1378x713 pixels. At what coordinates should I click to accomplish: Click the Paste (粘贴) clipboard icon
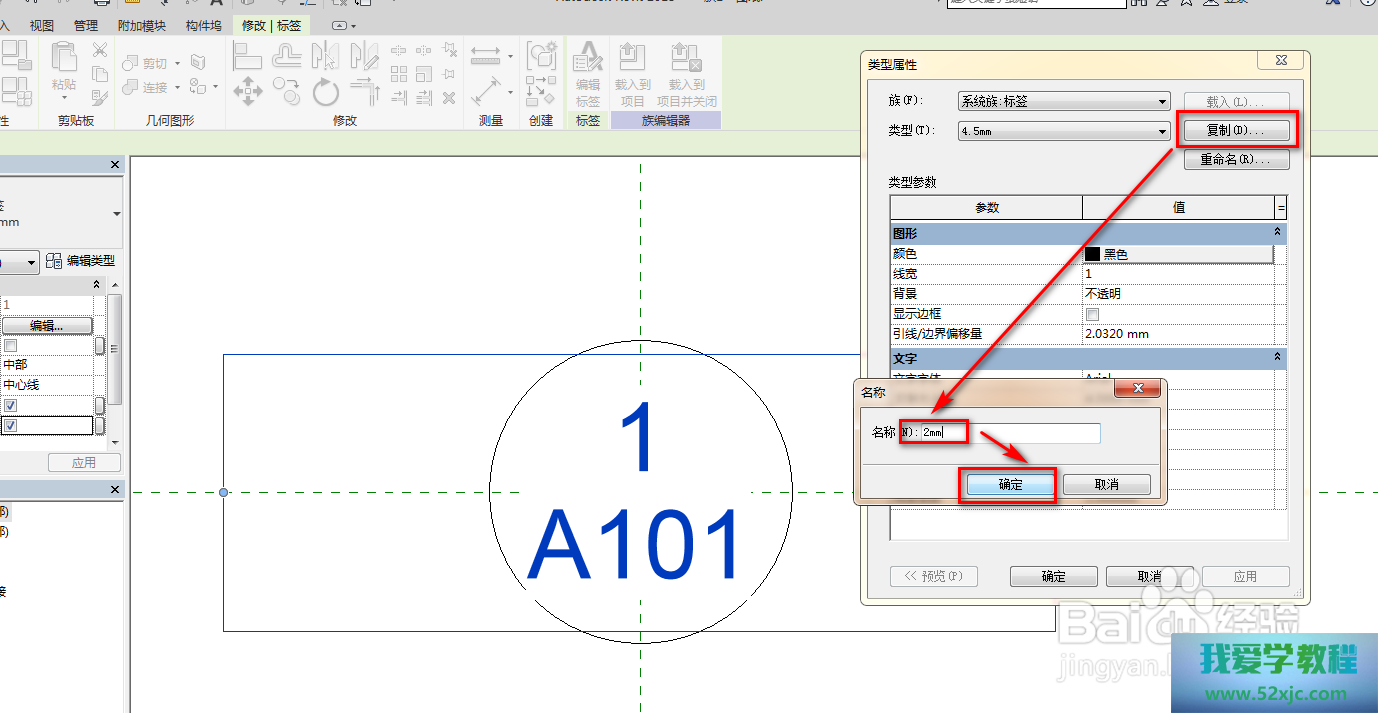(64, 63)
